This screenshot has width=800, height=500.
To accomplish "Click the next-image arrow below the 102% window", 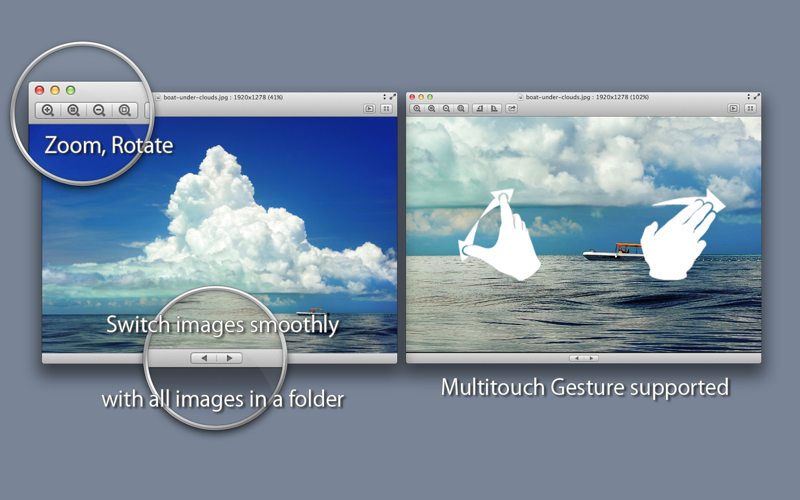I will coord(591,358).
